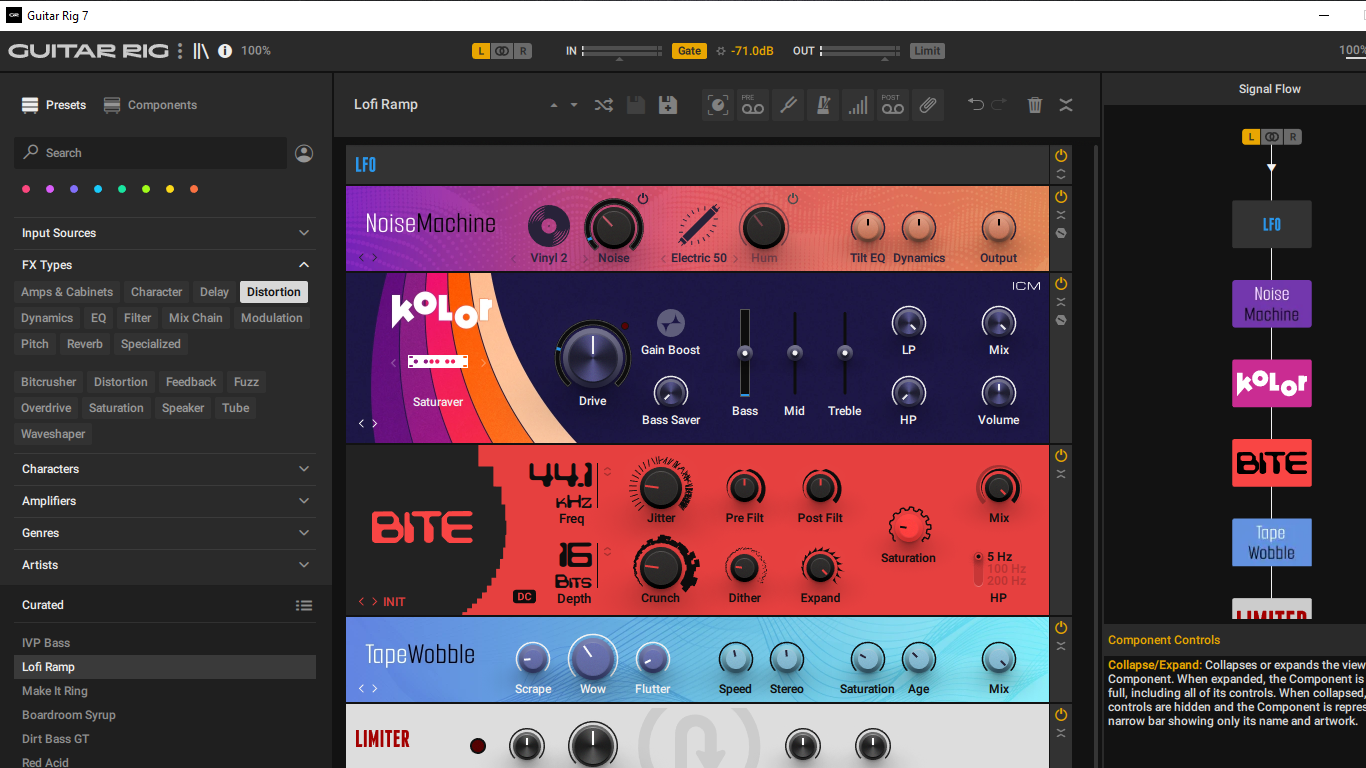Click the Bitcrusher filter tag
The height and width of the screenshot is (768, 1366).
coord(49,382)
